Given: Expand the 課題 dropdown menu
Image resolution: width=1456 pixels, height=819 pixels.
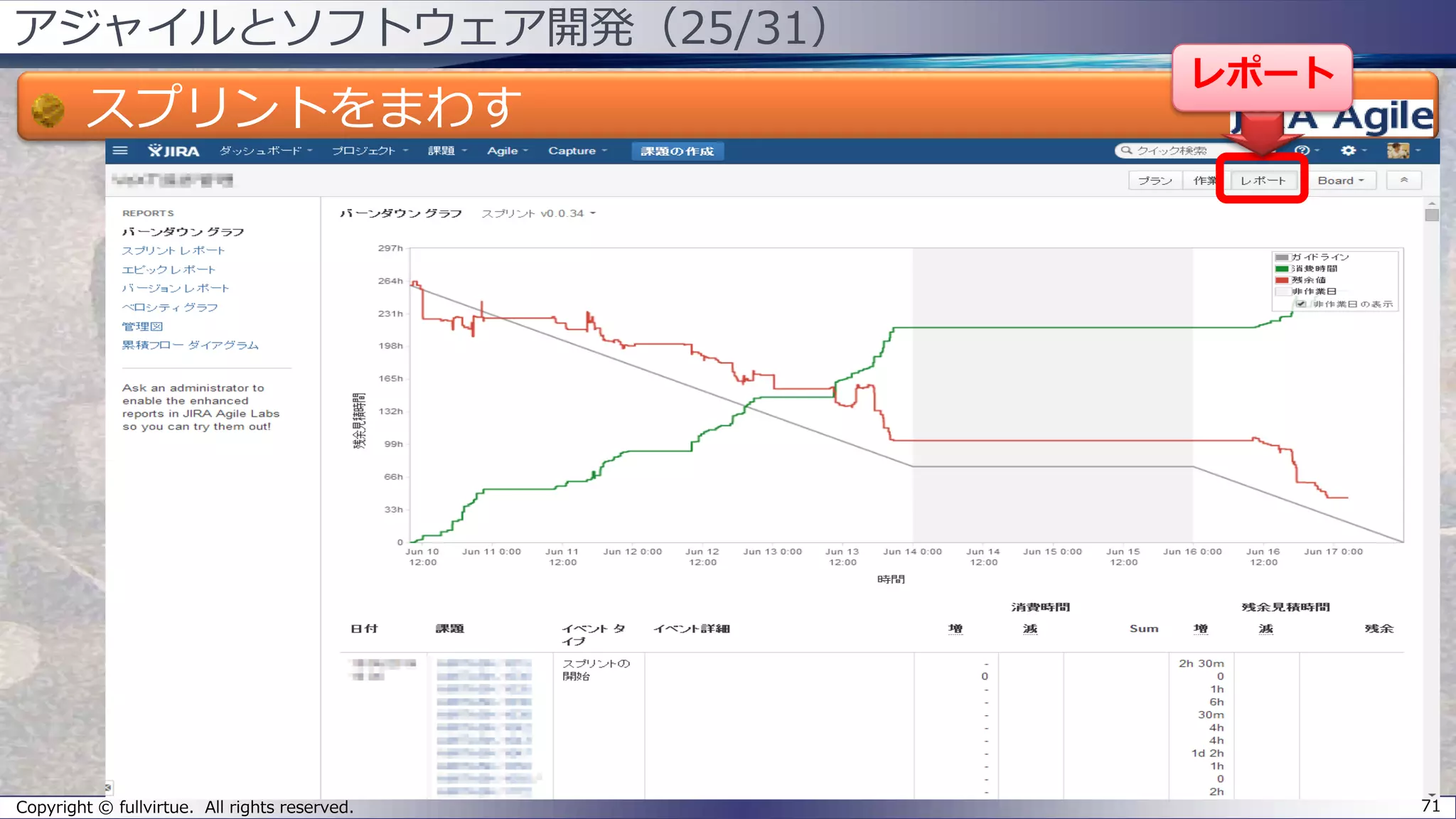Looking at the screenshot, I should (x=447, y=151).
